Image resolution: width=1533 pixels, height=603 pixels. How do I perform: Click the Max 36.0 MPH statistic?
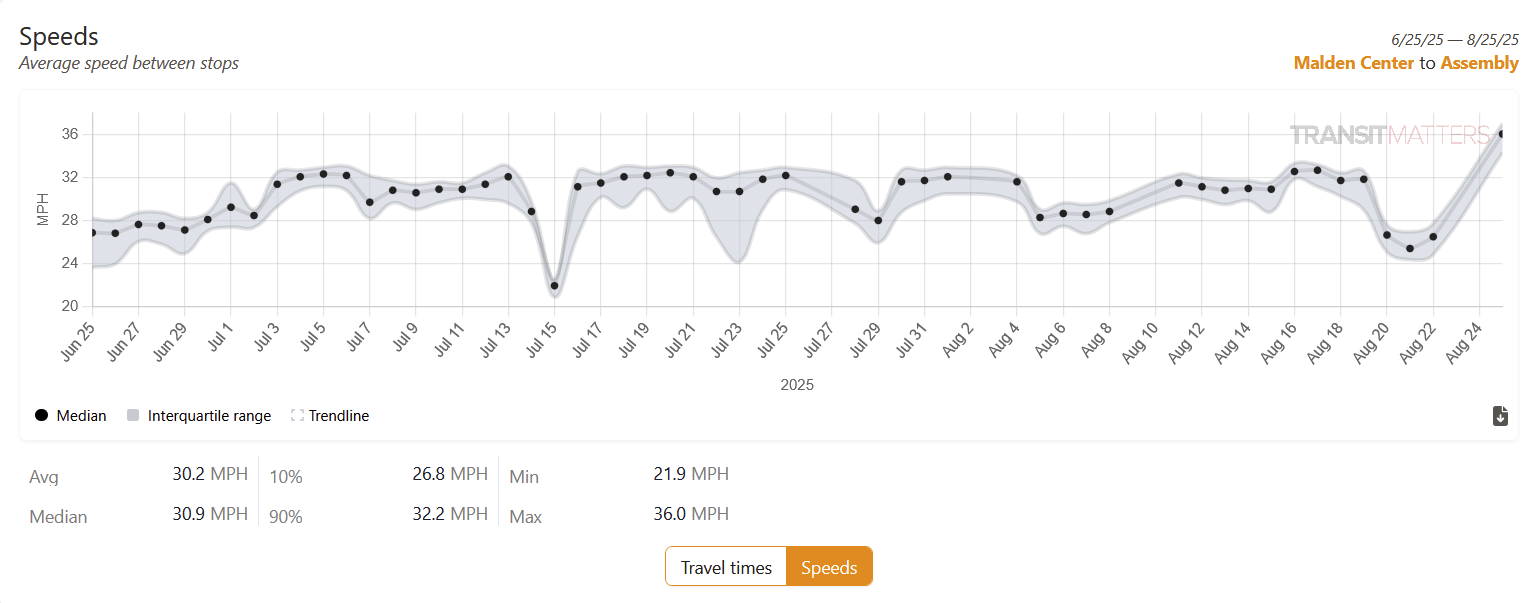(x=690, y=514)
